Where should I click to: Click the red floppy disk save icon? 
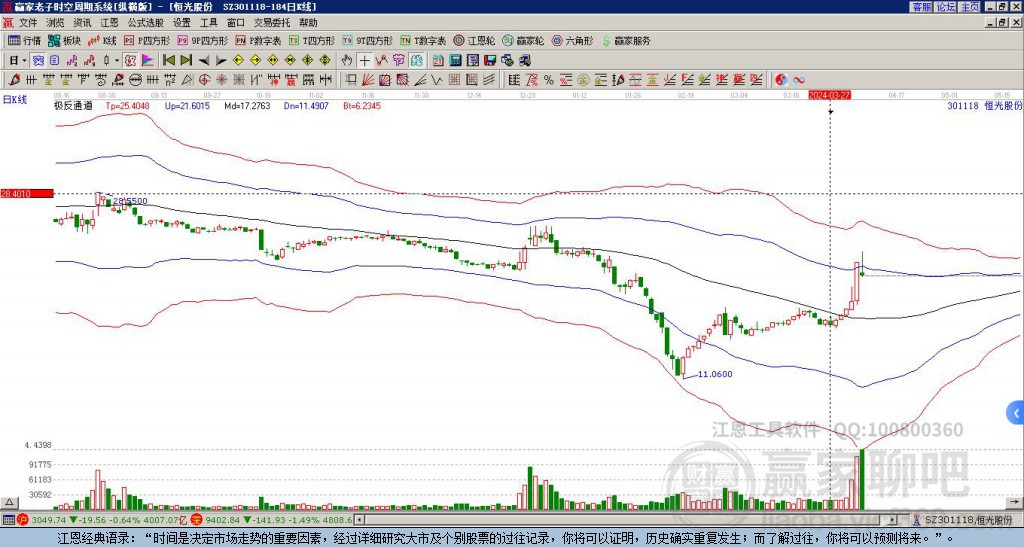pyautogui.click(x=490, y=61)
